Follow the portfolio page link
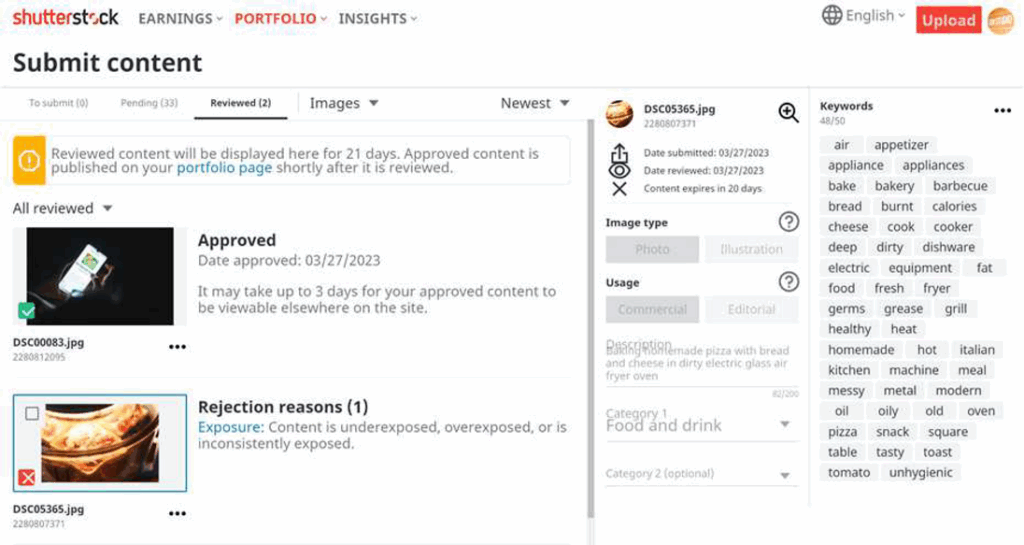 (x=224, y=168)
